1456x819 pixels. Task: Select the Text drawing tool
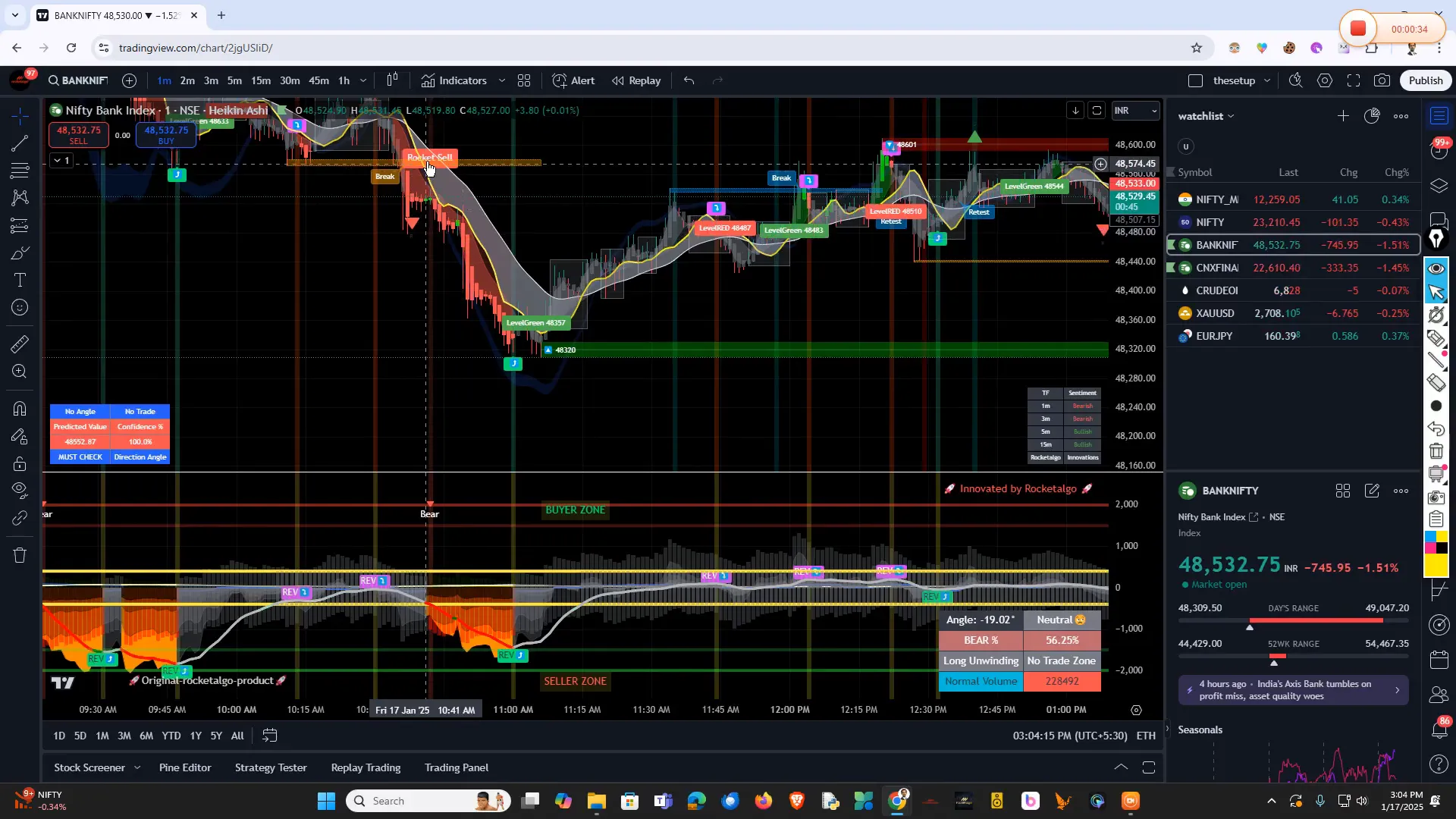coord(20,280)
